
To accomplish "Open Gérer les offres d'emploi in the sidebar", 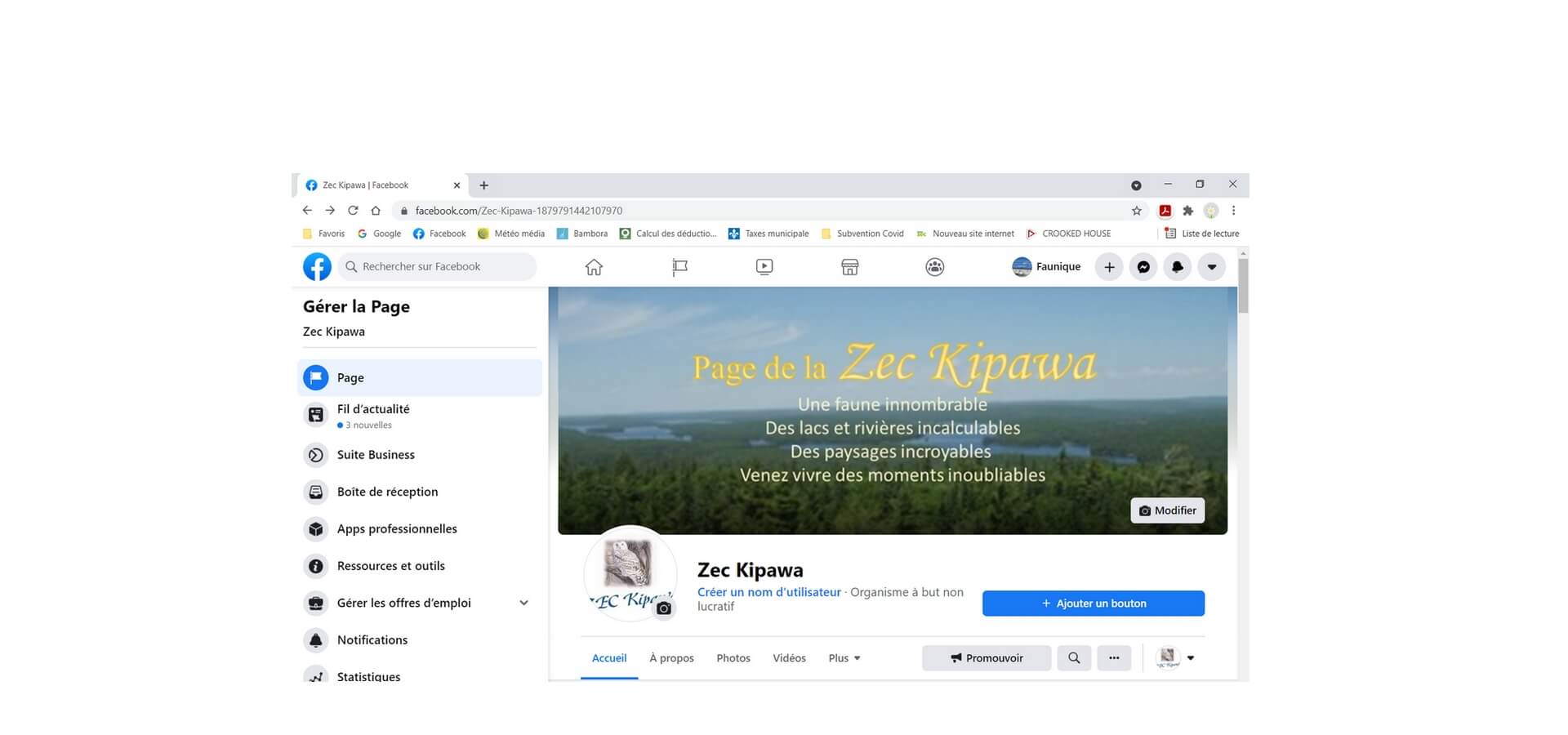I will (420, 603).
